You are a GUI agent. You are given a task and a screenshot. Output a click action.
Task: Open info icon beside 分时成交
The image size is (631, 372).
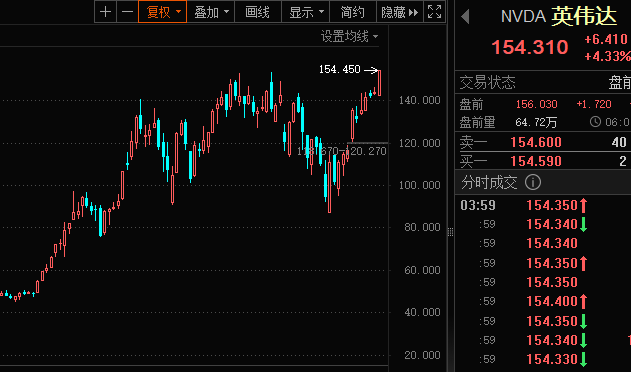point(533,182)
